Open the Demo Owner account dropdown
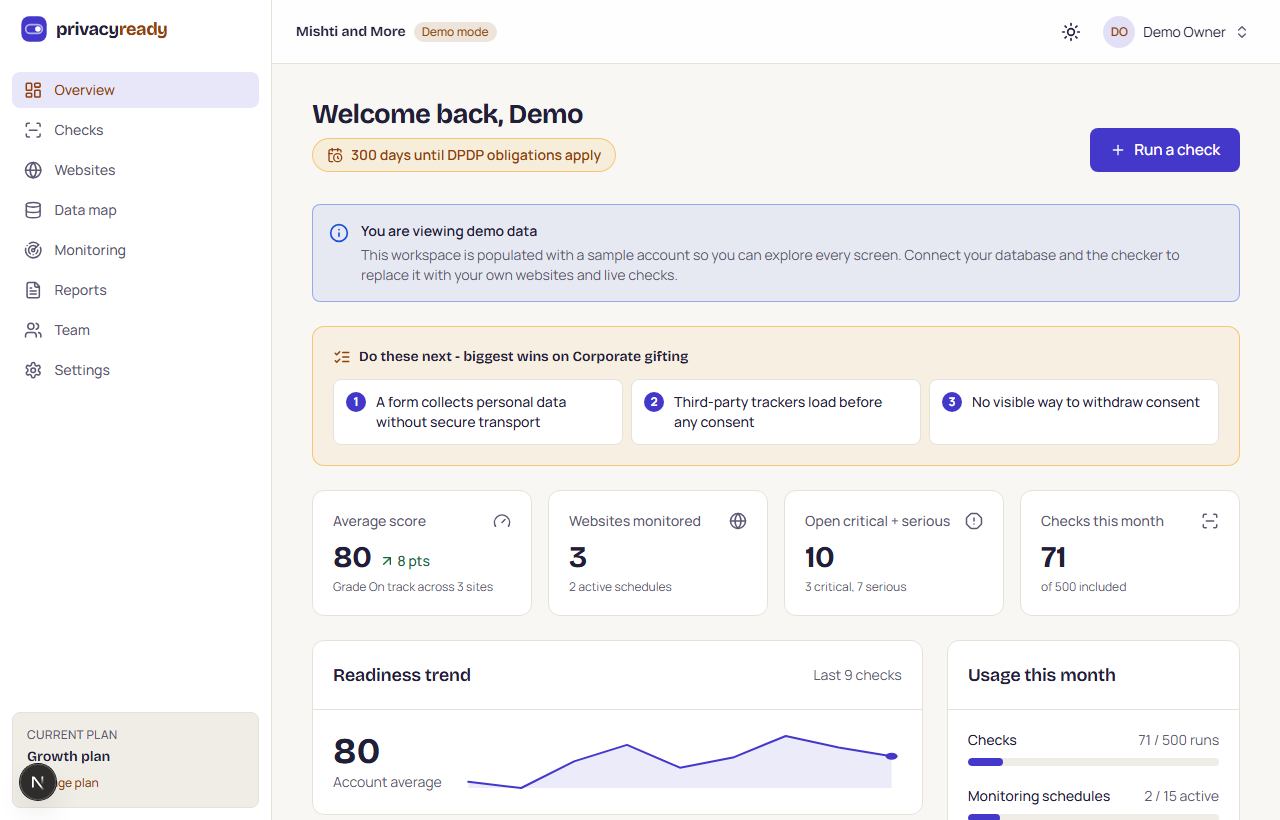This screenshot has height=820, width=1280. pos(1176,32)
